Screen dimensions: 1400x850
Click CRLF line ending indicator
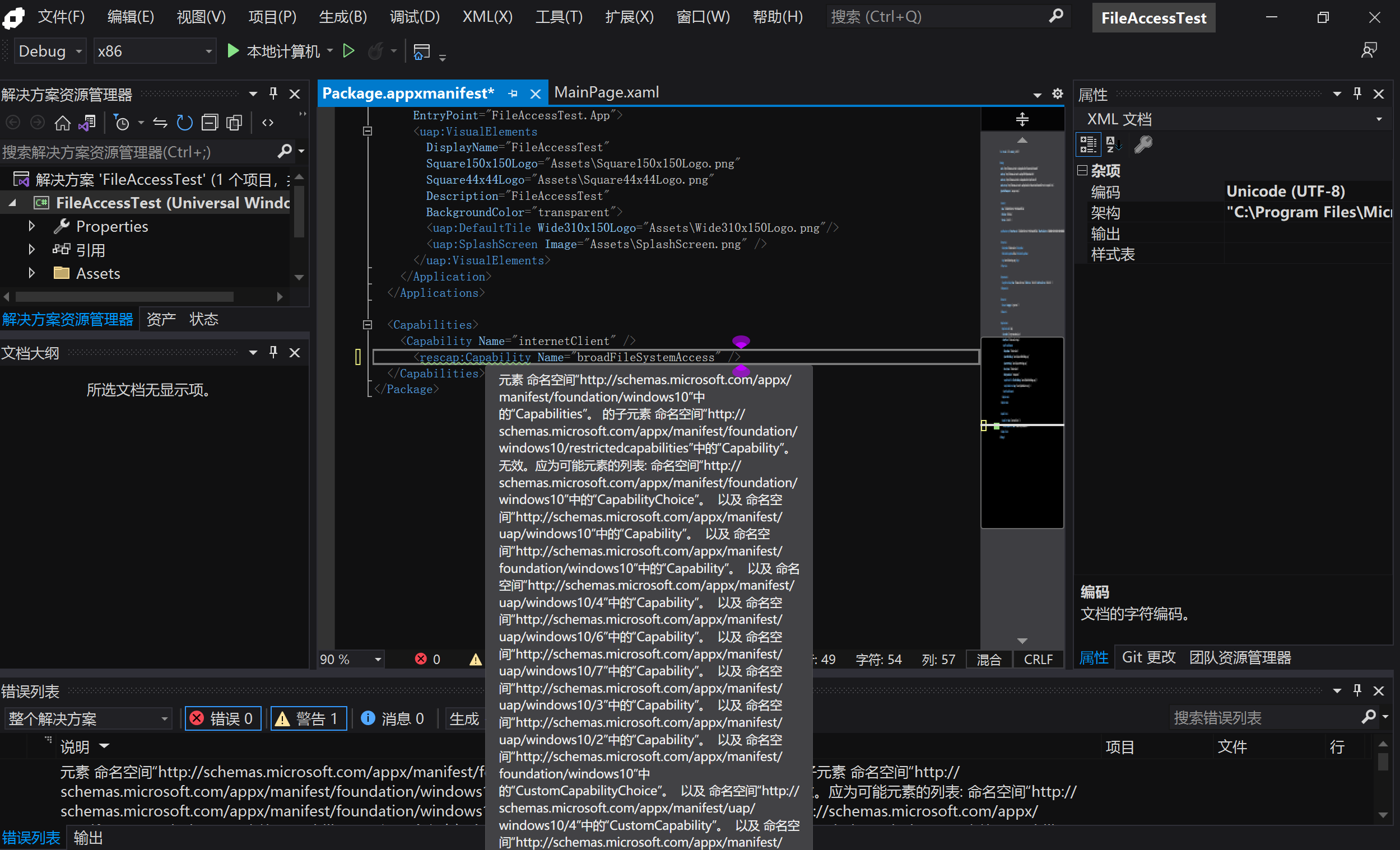(x=1038, y=659)
